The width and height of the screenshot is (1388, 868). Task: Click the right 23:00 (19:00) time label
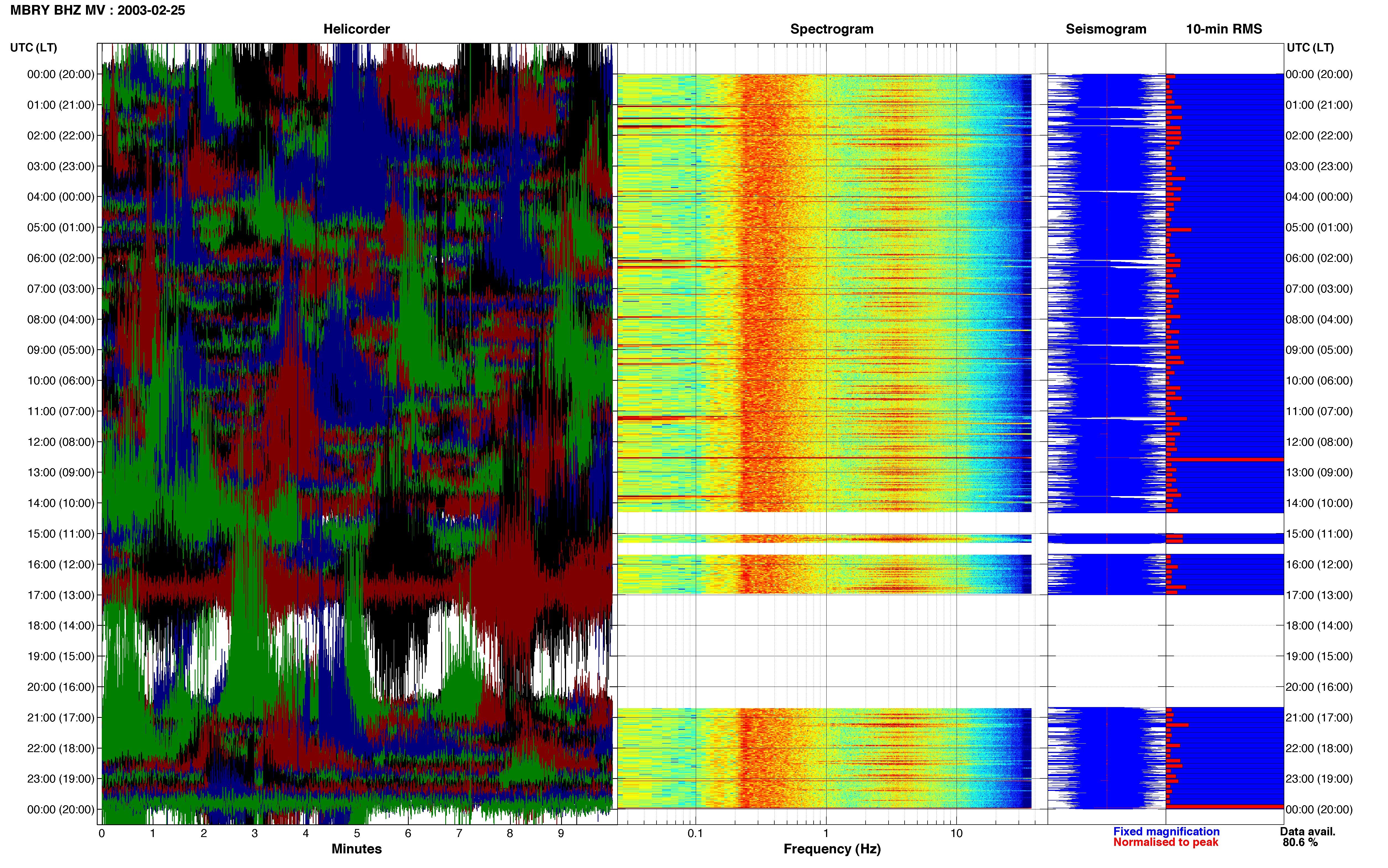pos(1319,779)
